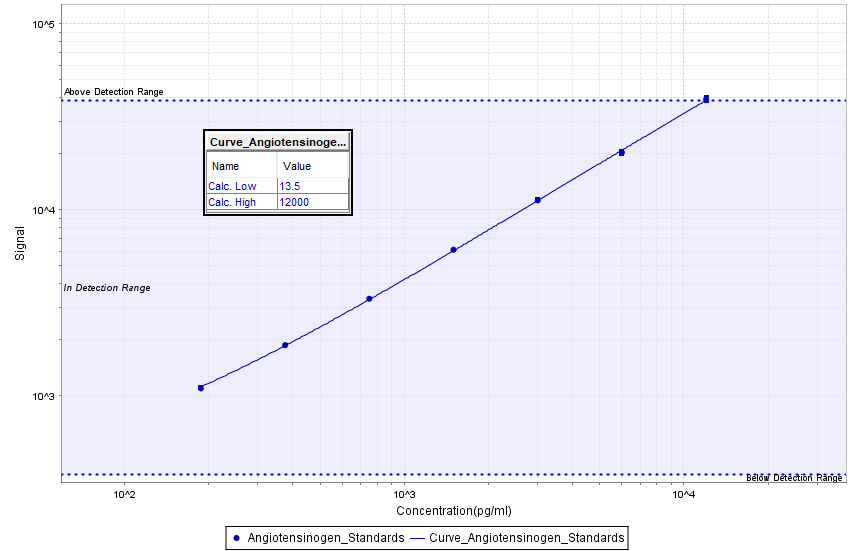Click the Signal y-axis title

tap(20, 243)
